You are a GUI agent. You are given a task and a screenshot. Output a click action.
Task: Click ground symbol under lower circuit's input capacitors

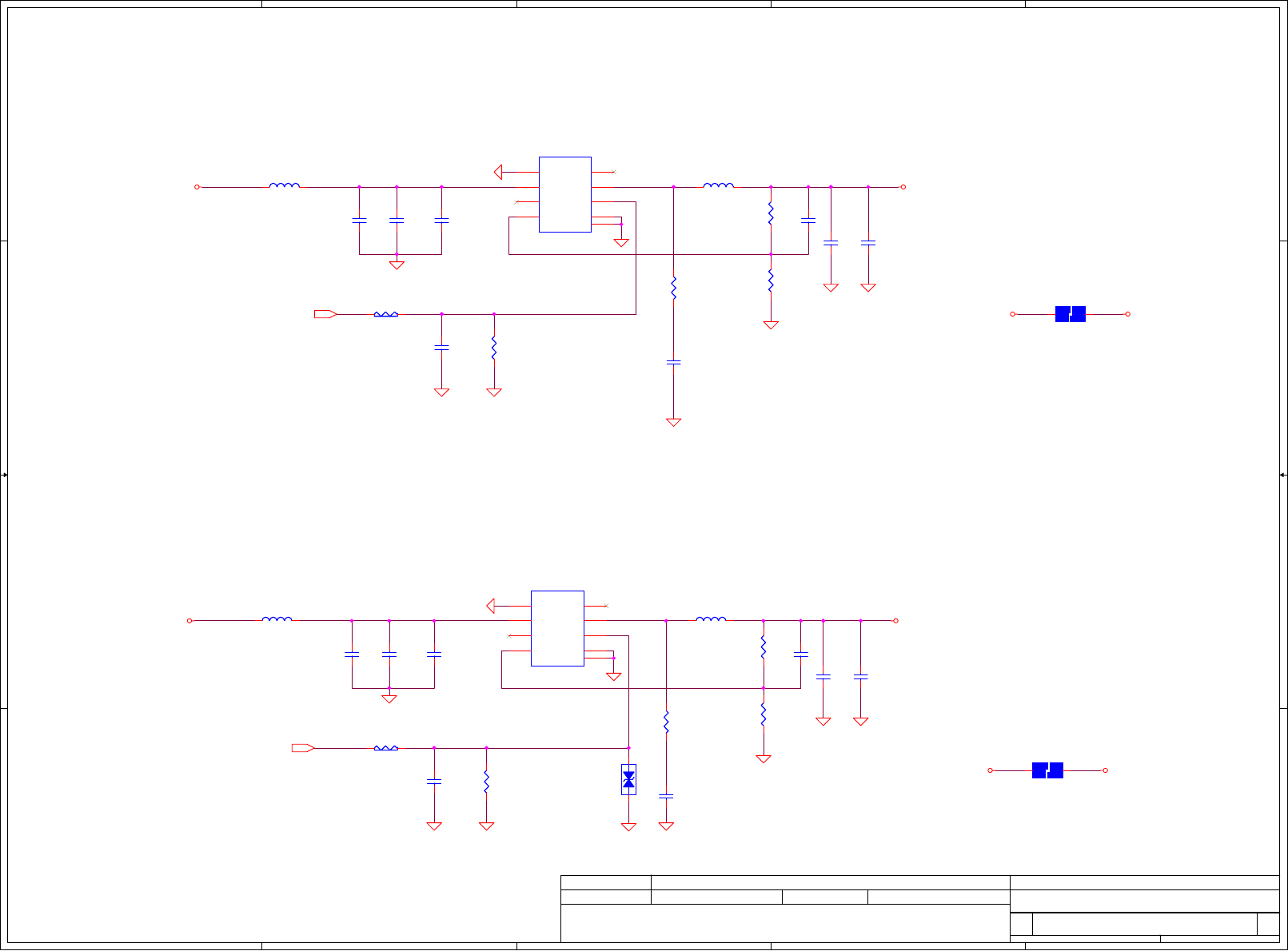(x=389, y=698)
